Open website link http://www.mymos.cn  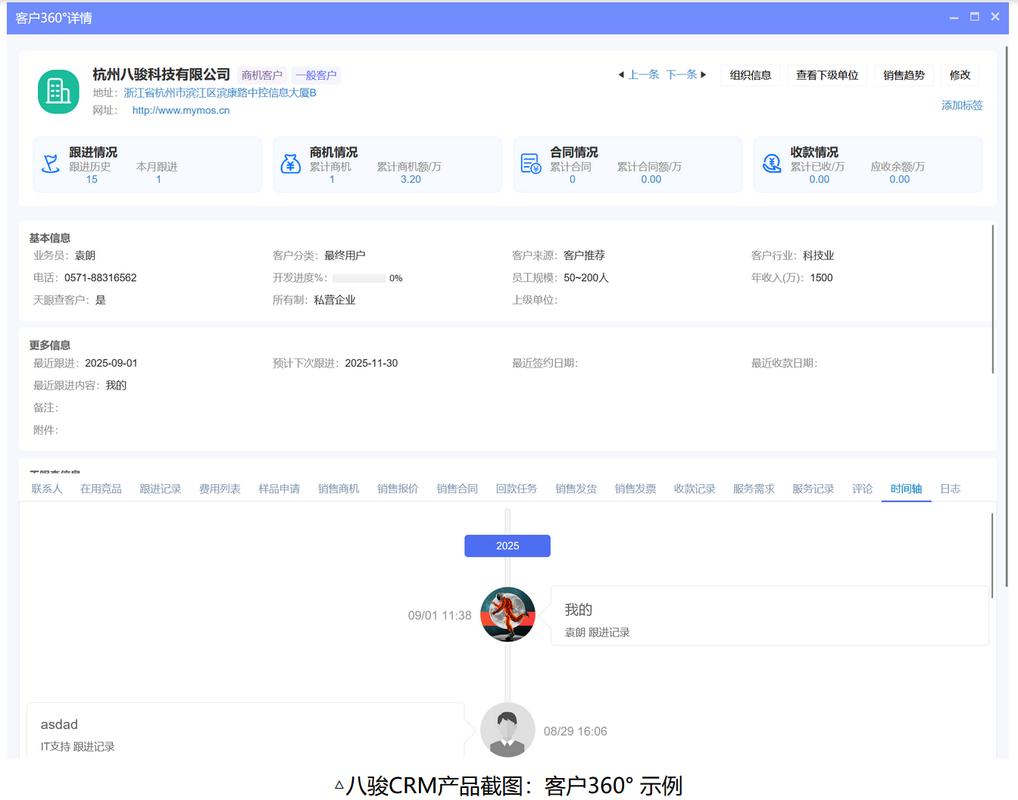click(181, 110)
